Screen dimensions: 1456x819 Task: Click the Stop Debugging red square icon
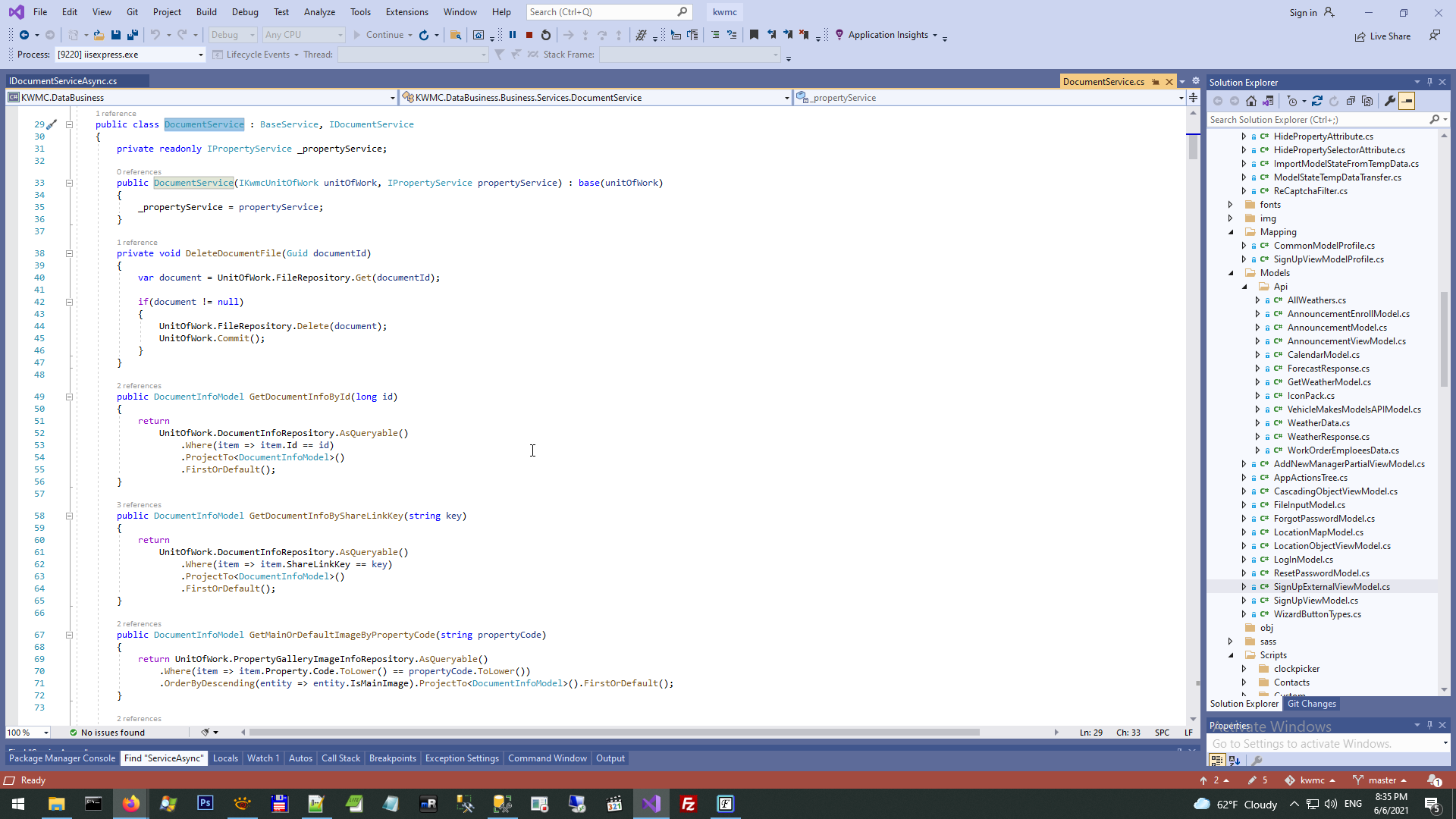click(529, 35)
